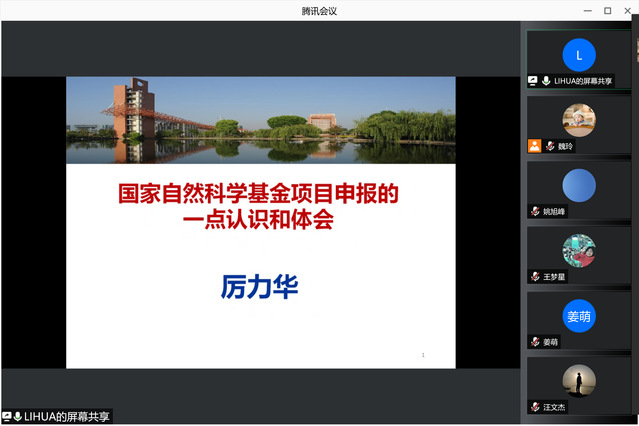The height and width of the screenshot is (426, 639).
Task: Select 王梦星's participant avatar
Action: click(579, 251)
